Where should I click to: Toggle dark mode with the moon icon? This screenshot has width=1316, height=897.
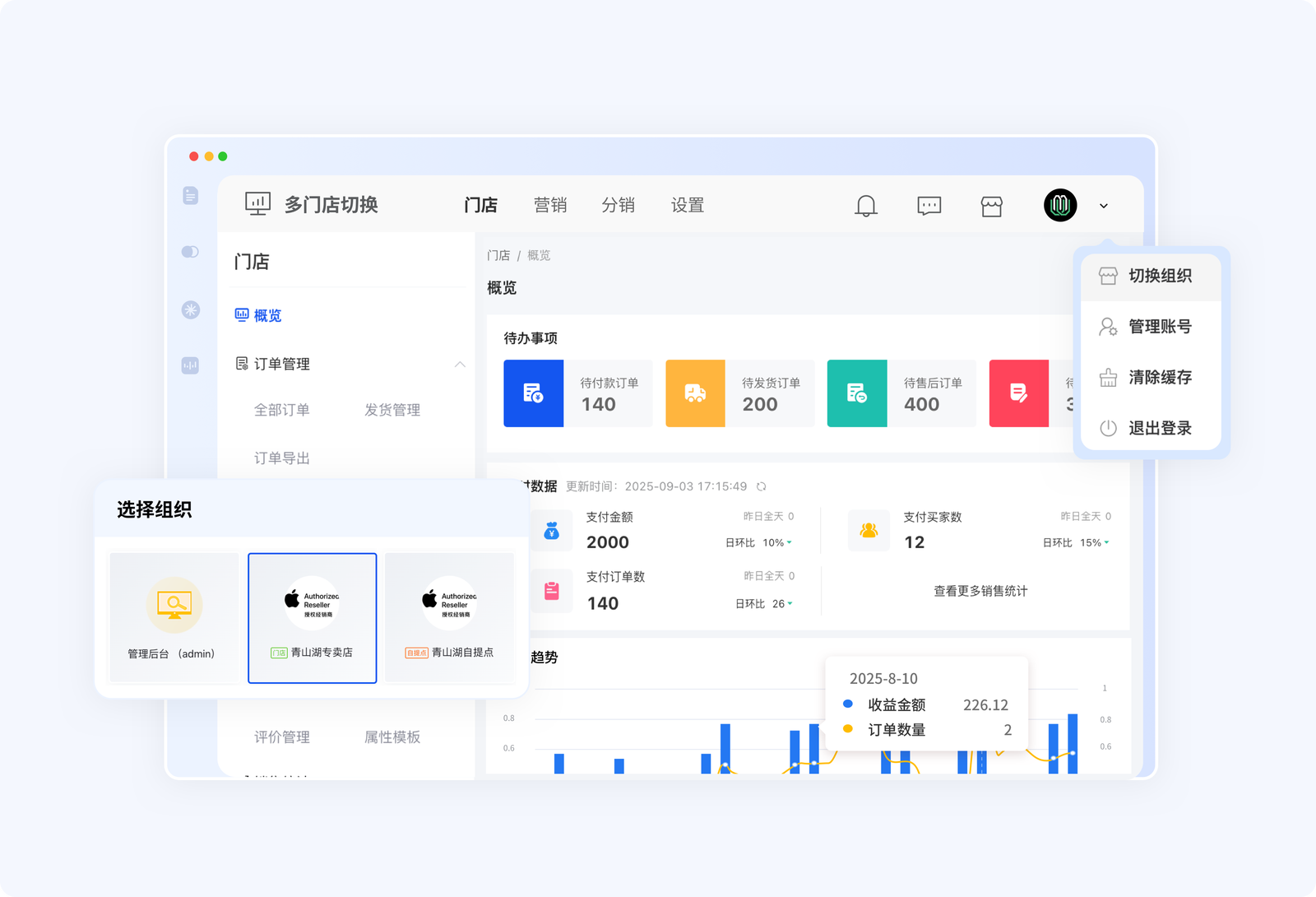pyautogui.click(x=190, y=252)
